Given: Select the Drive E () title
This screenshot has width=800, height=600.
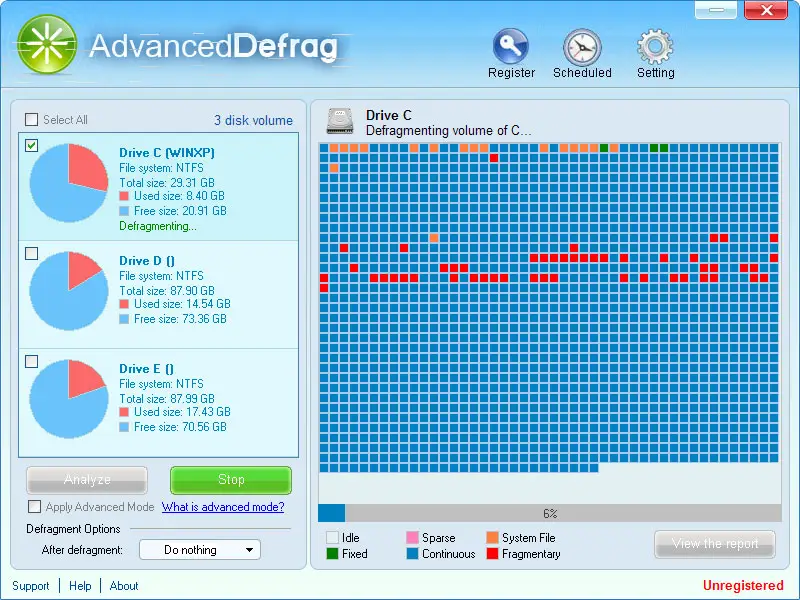Looking at the screenshot, I should 146,369.
